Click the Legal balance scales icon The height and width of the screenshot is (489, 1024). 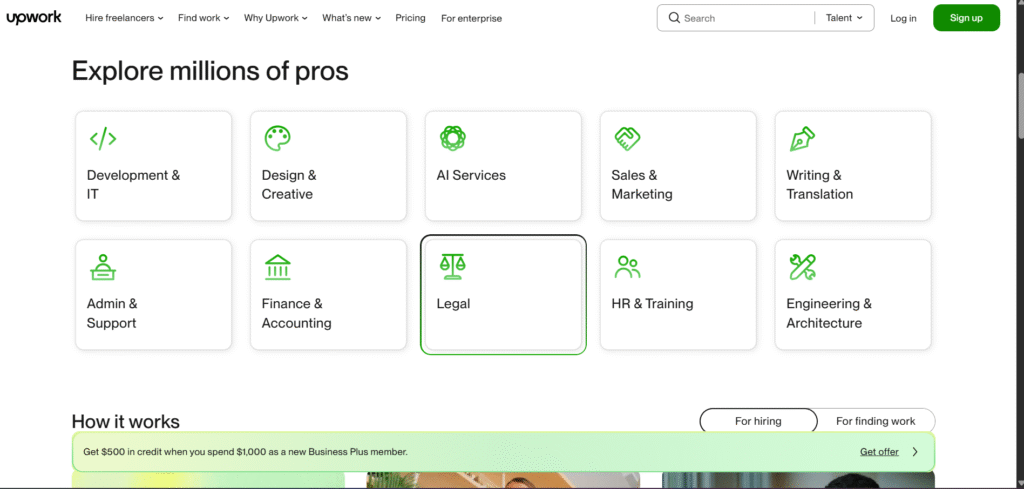453,267
